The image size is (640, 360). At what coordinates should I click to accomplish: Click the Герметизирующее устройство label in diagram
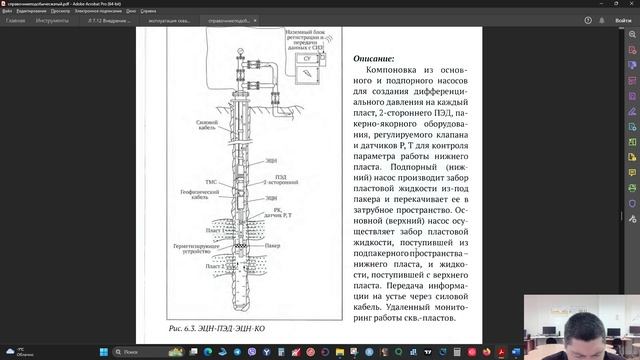(x=196, y=249)
